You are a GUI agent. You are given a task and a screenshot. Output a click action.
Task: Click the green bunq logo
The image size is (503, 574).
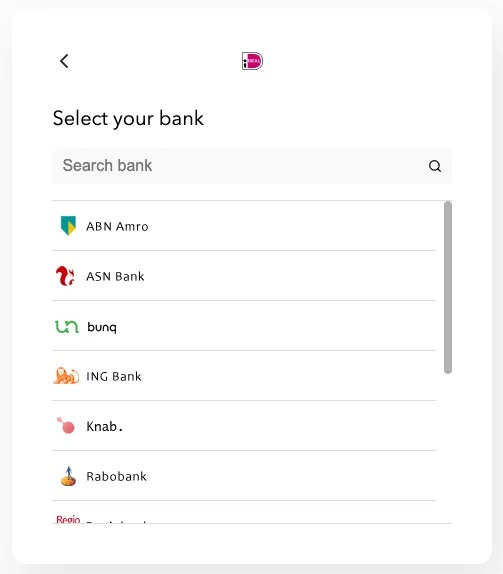(67, 327)
